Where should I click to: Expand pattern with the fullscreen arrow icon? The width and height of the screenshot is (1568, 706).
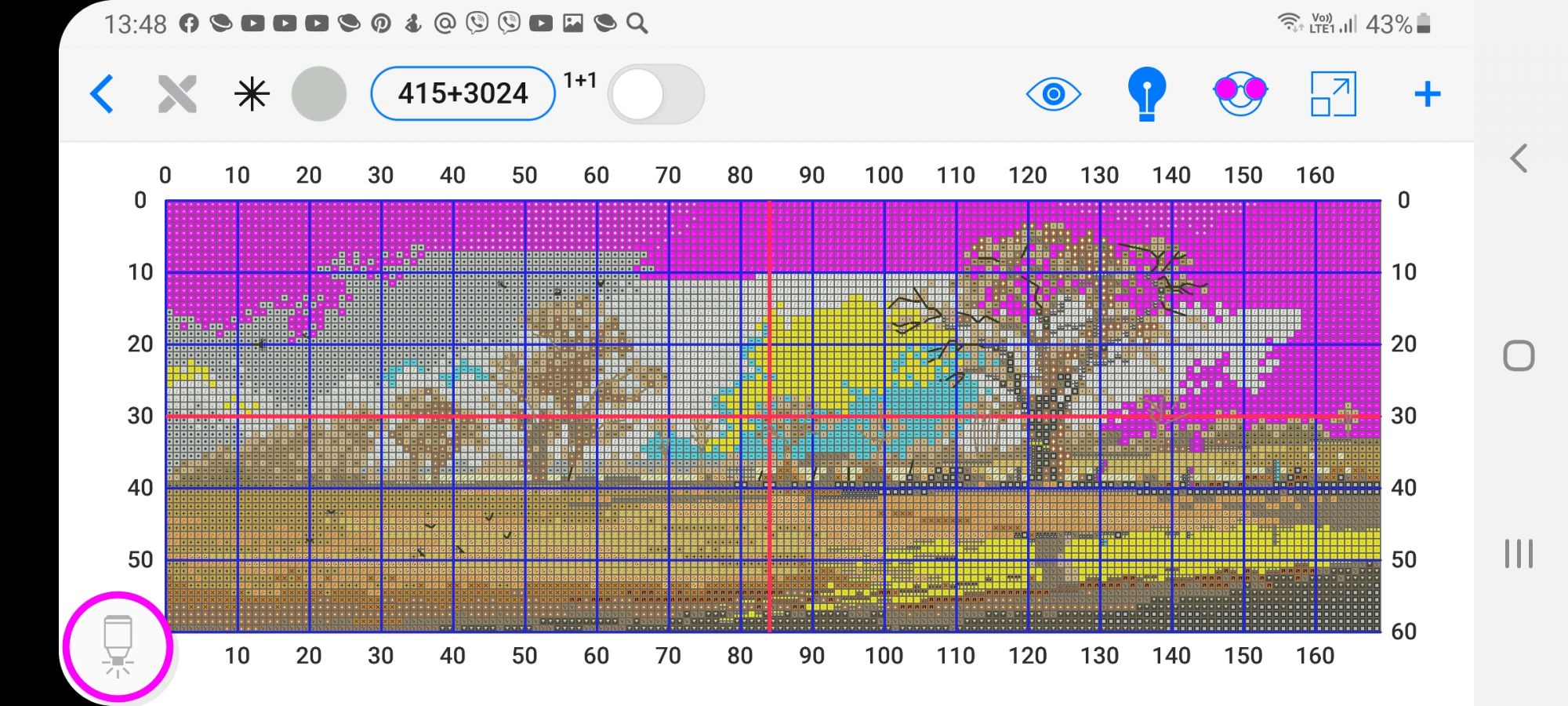[x=1333, y=94]
